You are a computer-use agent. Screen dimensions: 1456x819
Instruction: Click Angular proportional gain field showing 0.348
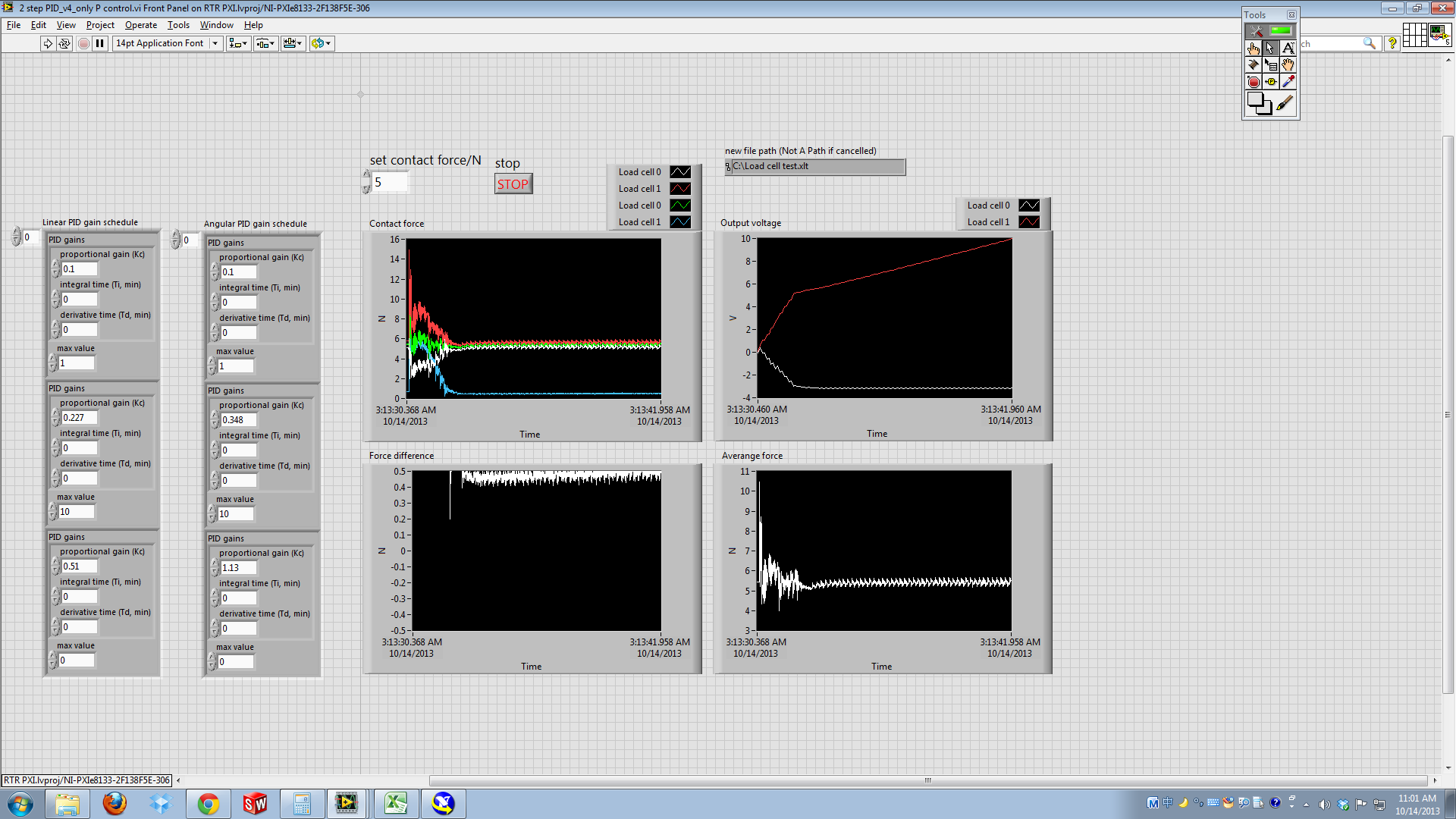pyautogui.click(x=238, y=420)
